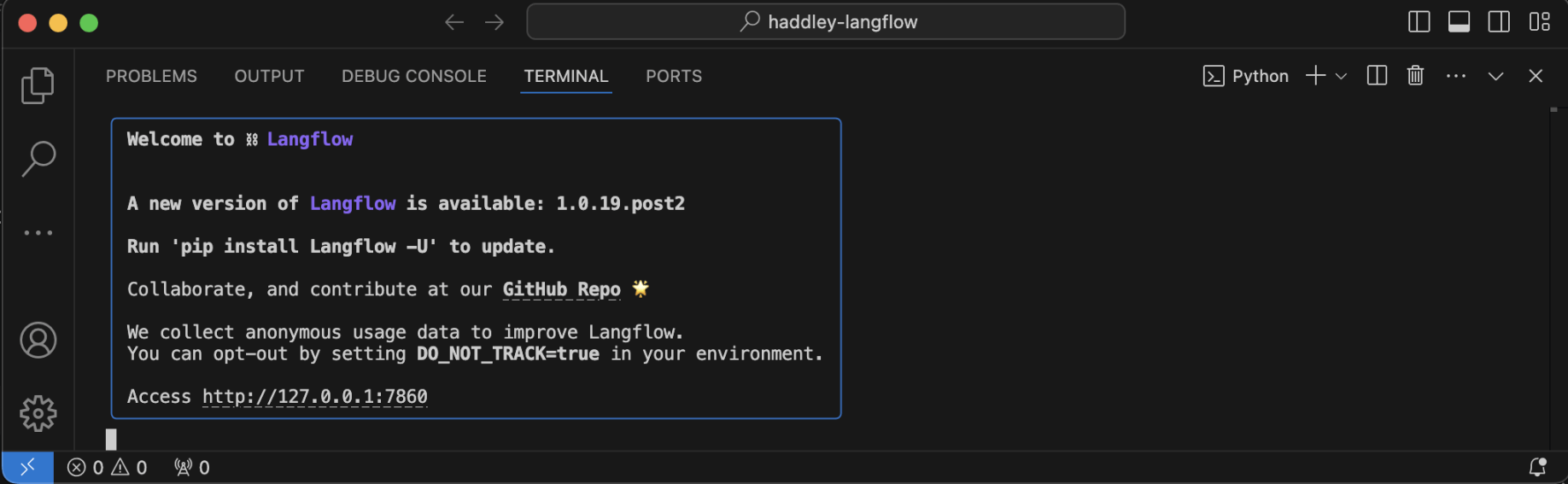Open the http://127.0.0.1:7860 link

[314, 397]
